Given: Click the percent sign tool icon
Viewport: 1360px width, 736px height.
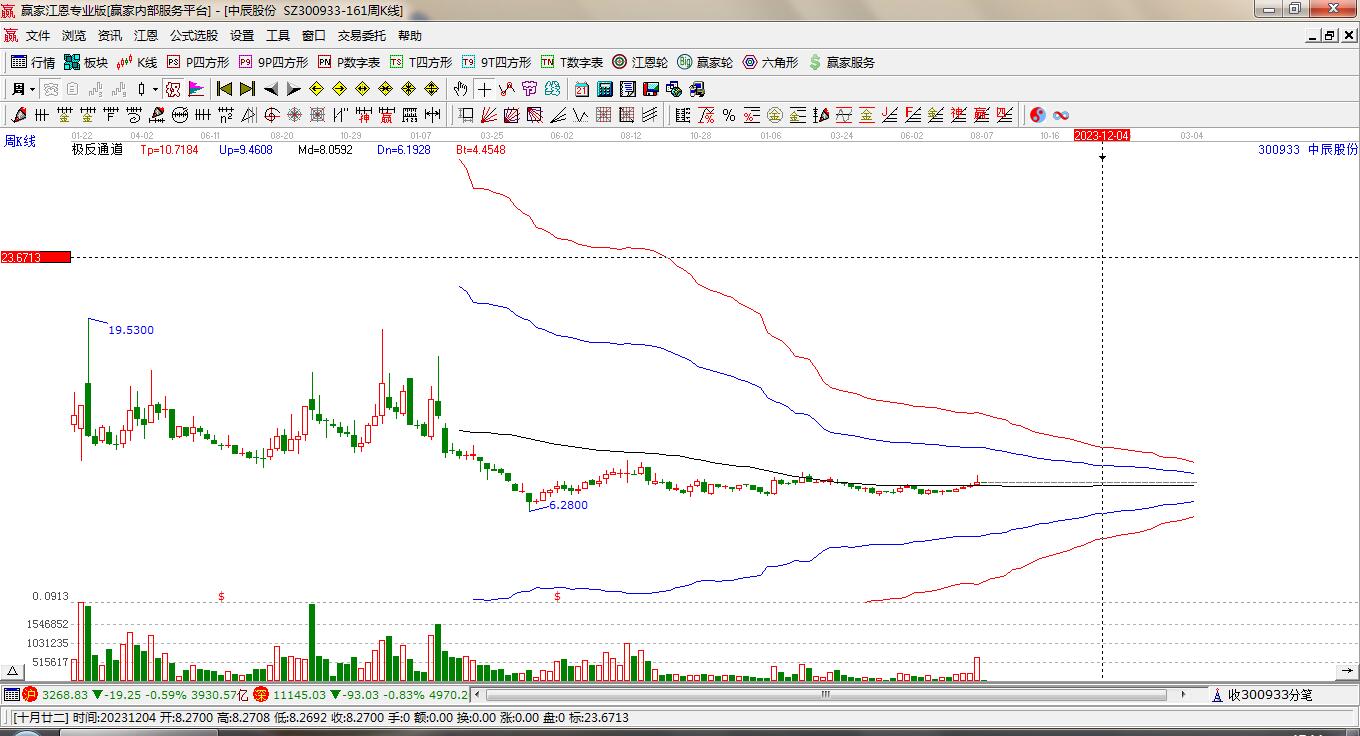Looking at the screenshot, I should coord(729,115).
